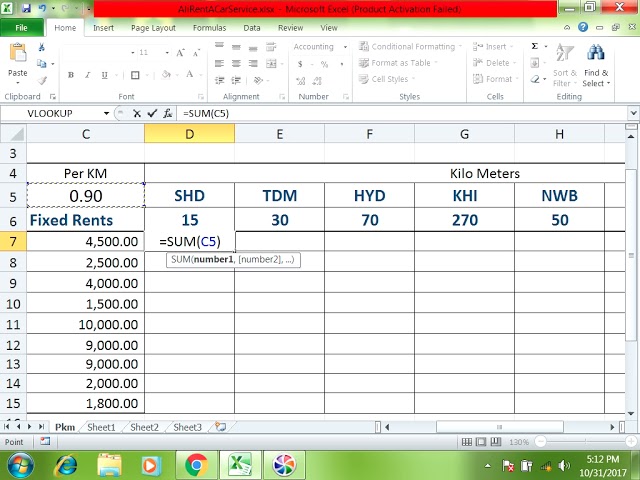
Task: Click the Insert cells button
Action: [493, 47]
